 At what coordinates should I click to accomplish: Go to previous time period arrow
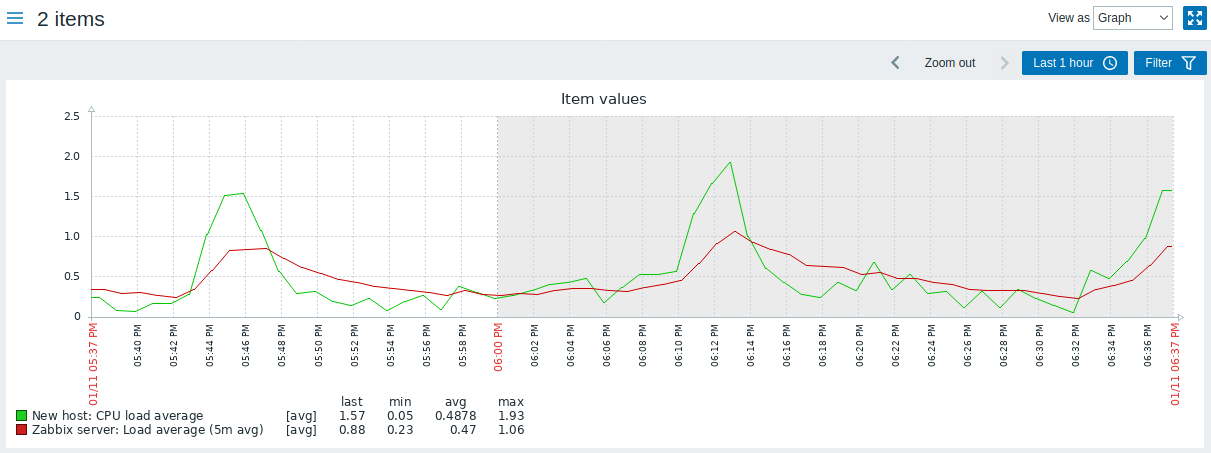896,63
